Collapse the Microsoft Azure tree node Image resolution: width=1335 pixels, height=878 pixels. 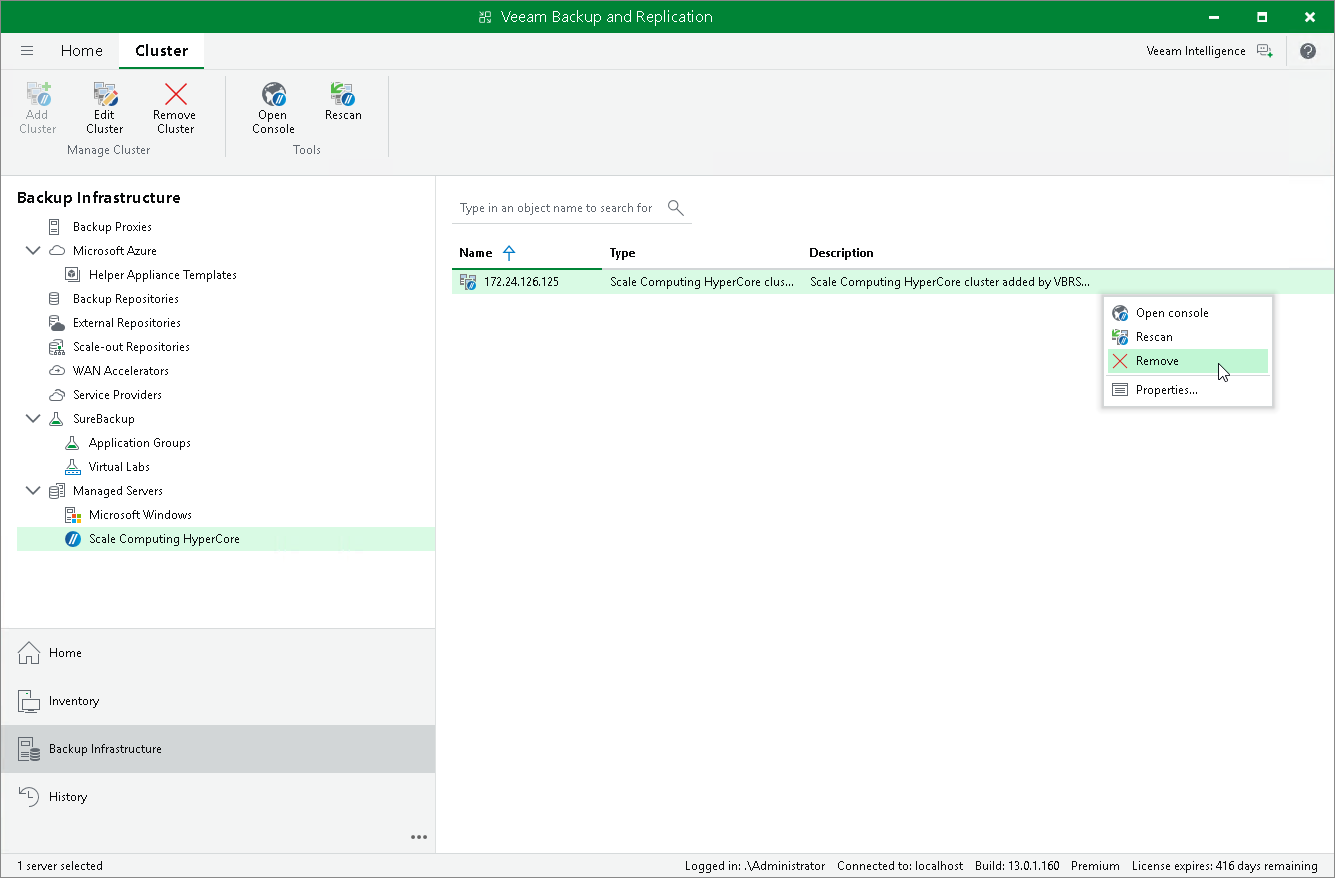(33, 251)
